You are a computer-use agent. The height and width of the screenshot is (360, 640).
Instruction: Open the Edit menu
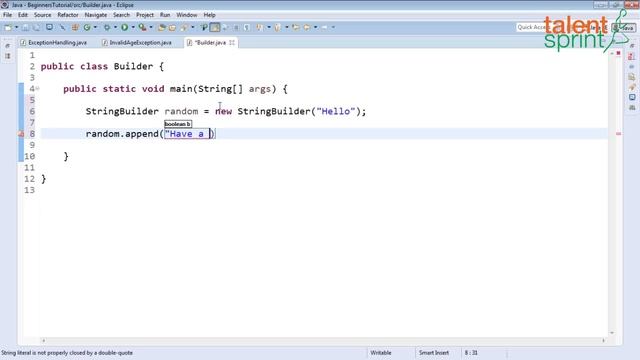click(23, 15)
